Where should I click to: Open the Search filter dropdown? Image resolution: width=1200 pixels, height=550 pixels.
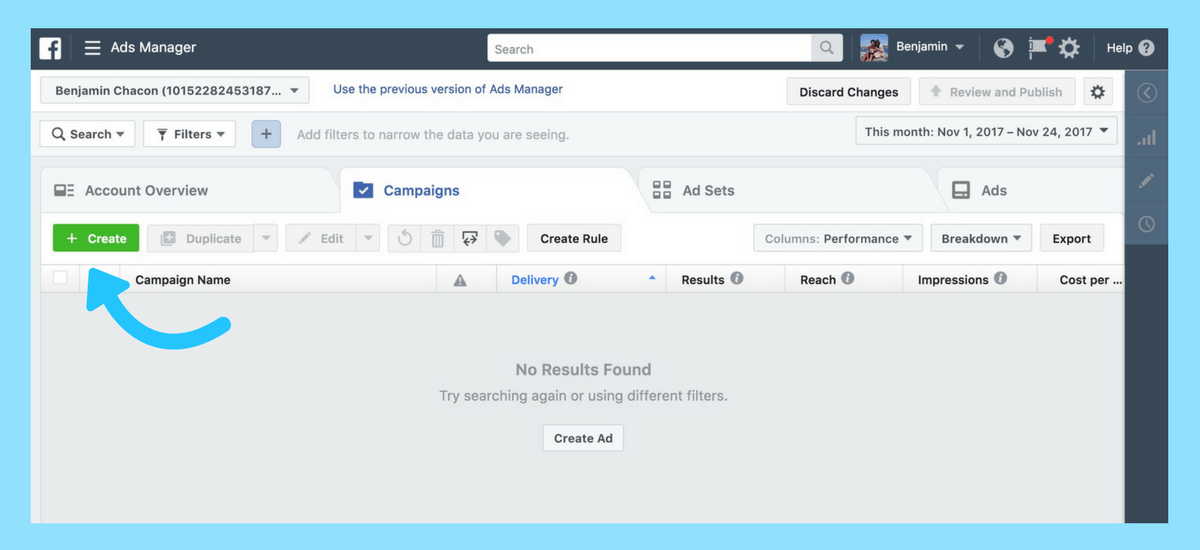87,134
